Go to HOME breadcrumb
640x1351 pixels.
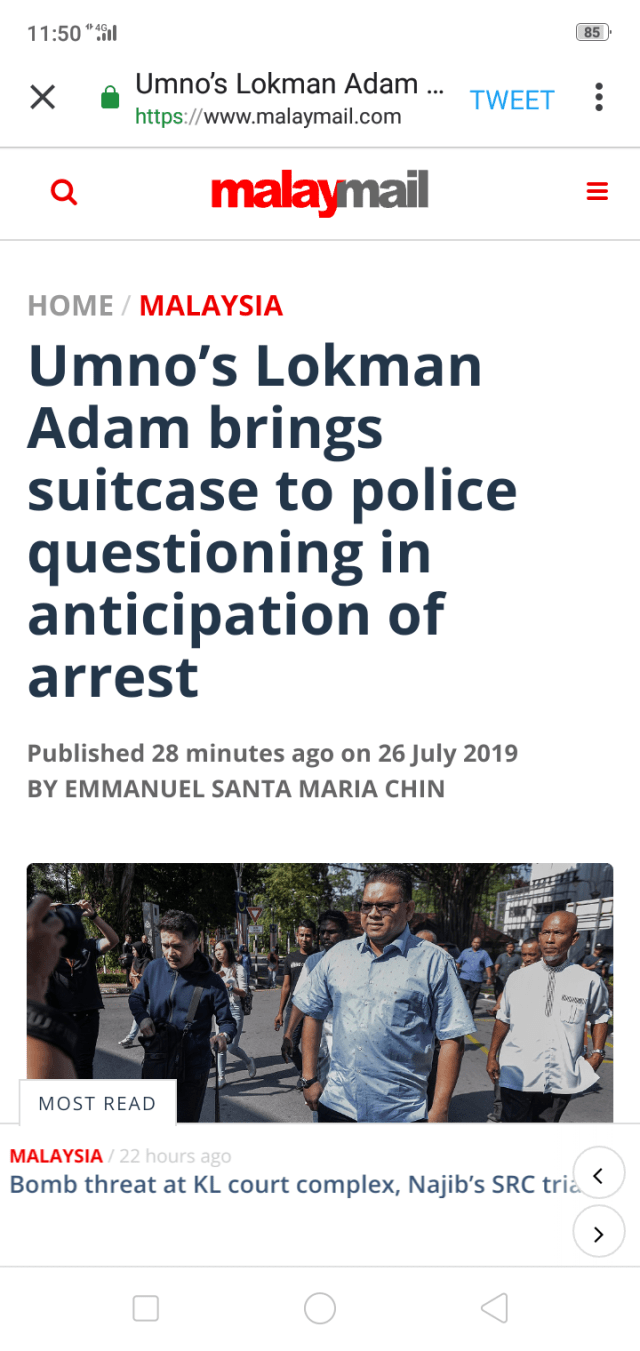point(70,306)
